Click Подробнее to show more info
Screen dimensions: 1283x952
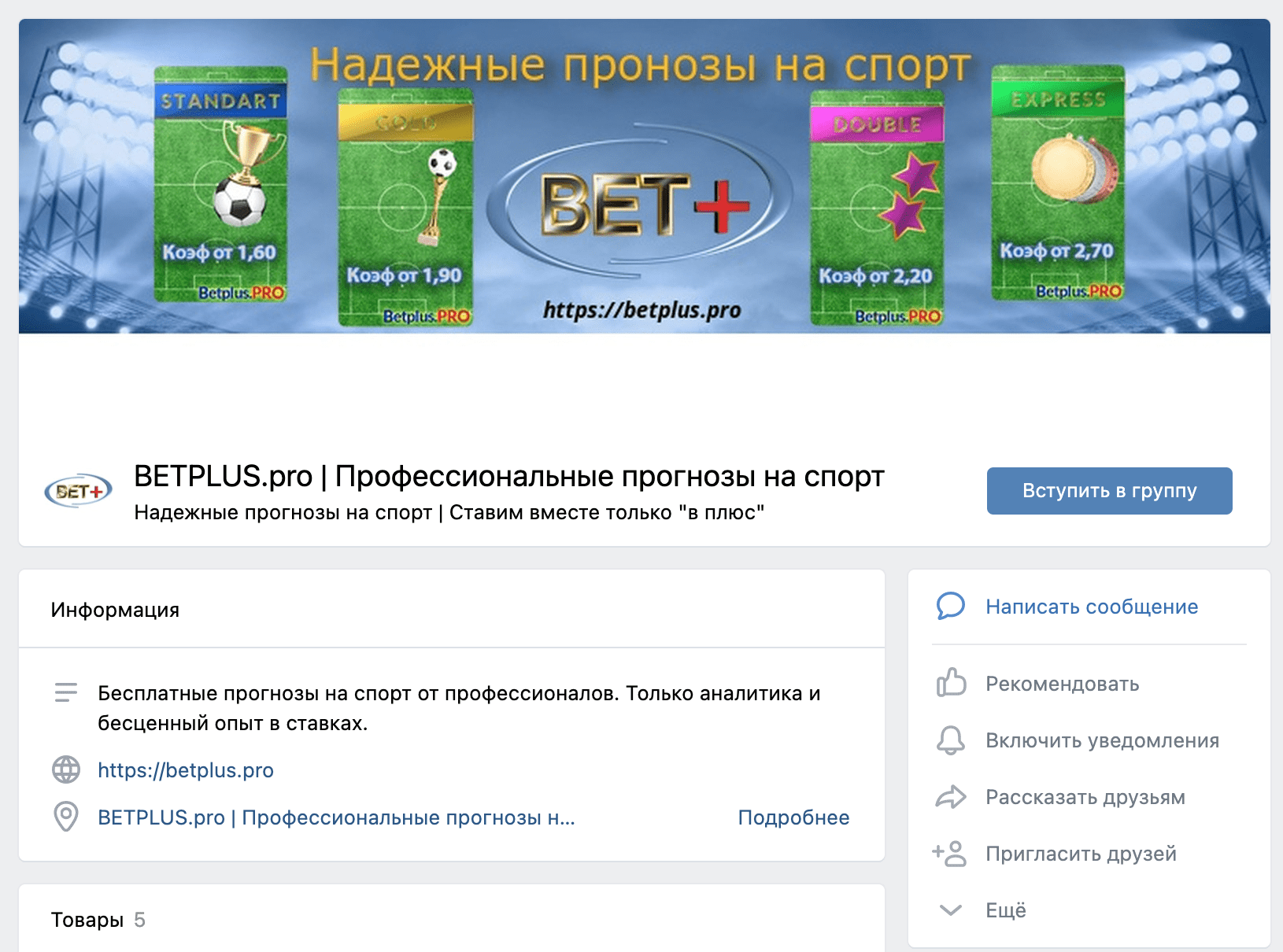point(793,817)
